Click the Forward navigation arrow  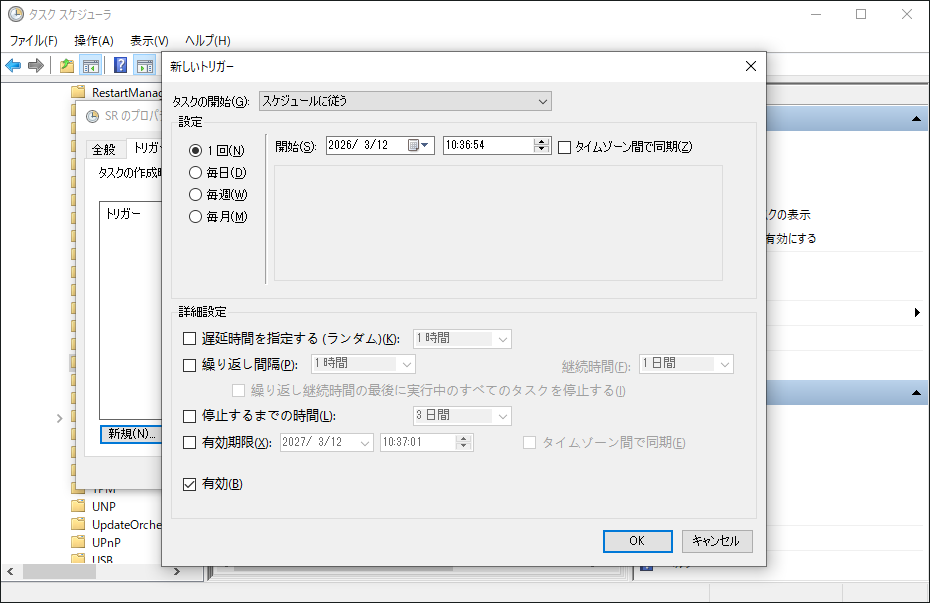tap(37, 65)
